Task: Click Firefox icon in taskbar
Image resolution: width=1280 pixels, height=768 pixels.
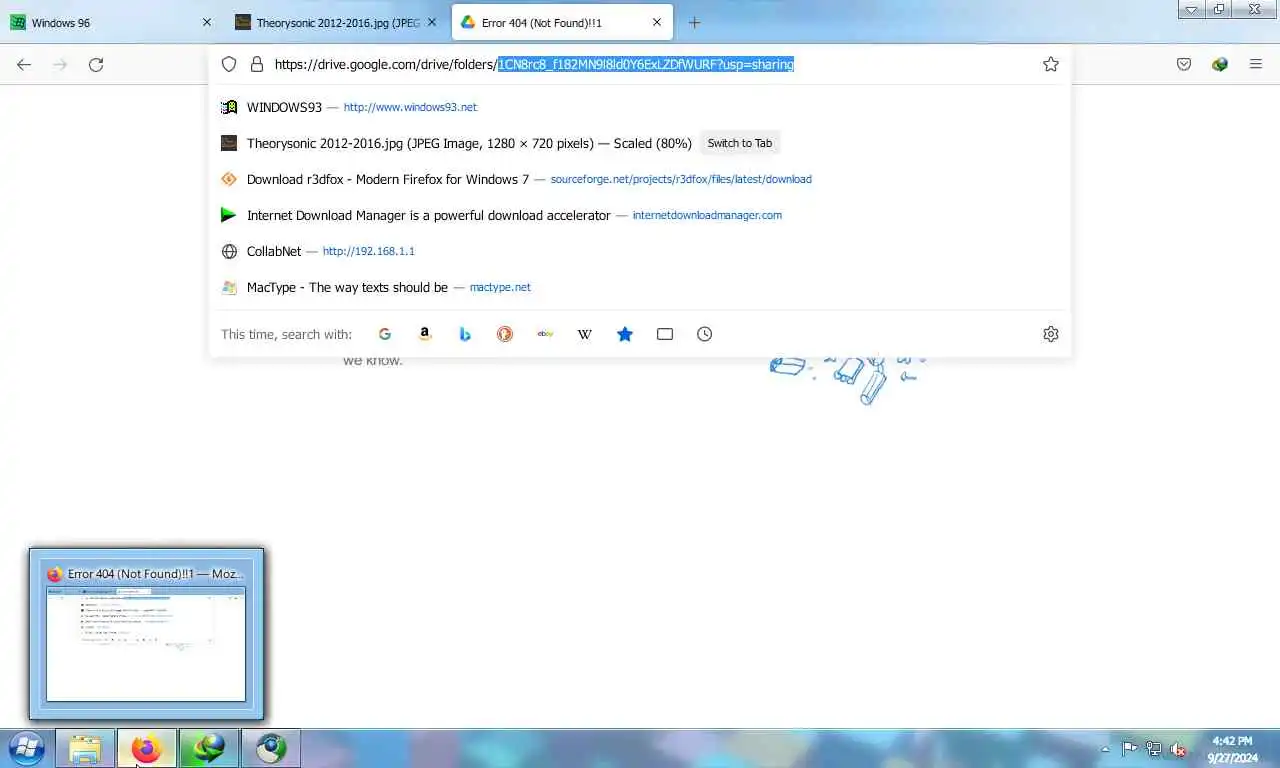Action: [147, 748]
